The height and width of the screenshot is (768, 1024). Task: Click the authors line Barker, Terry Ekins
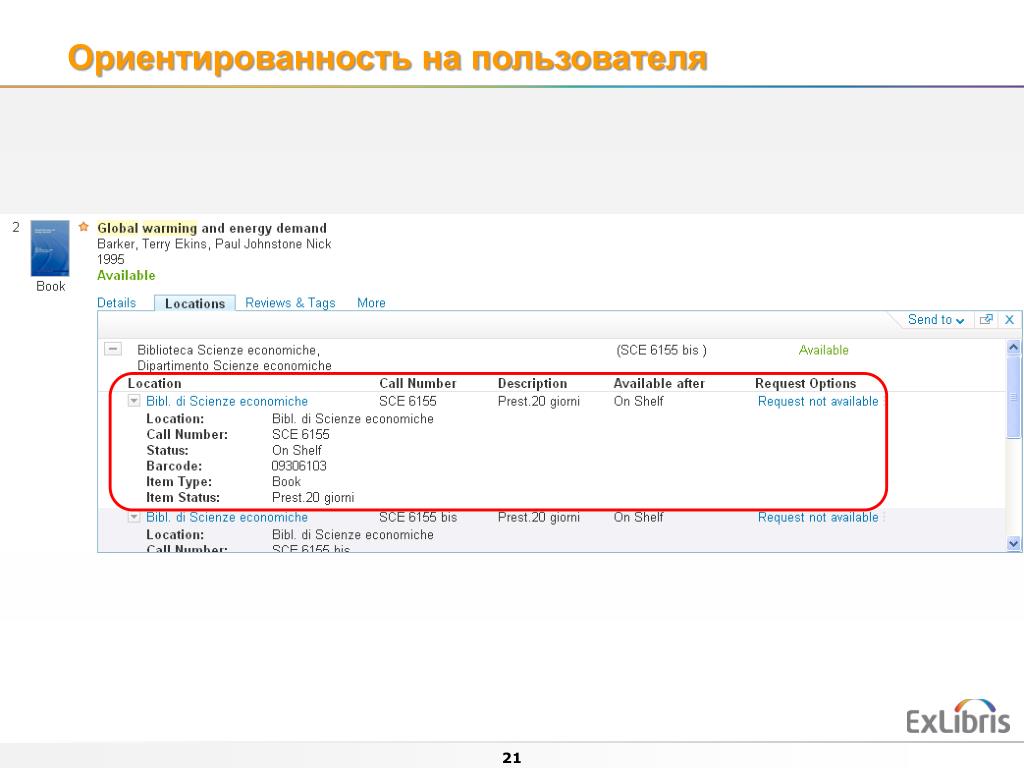point(214,244)
